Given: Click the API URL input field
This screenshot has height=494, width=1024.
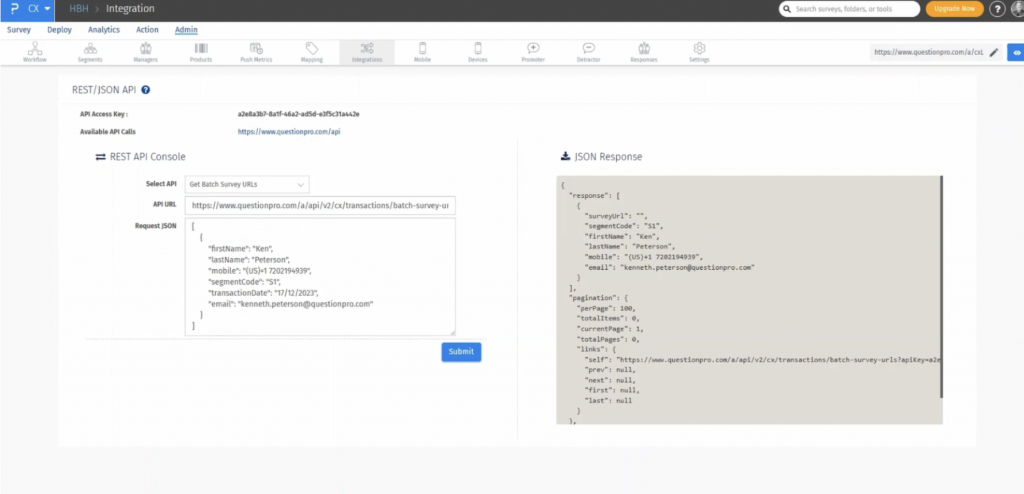Looking at the screenshot, I should point(320,205).
